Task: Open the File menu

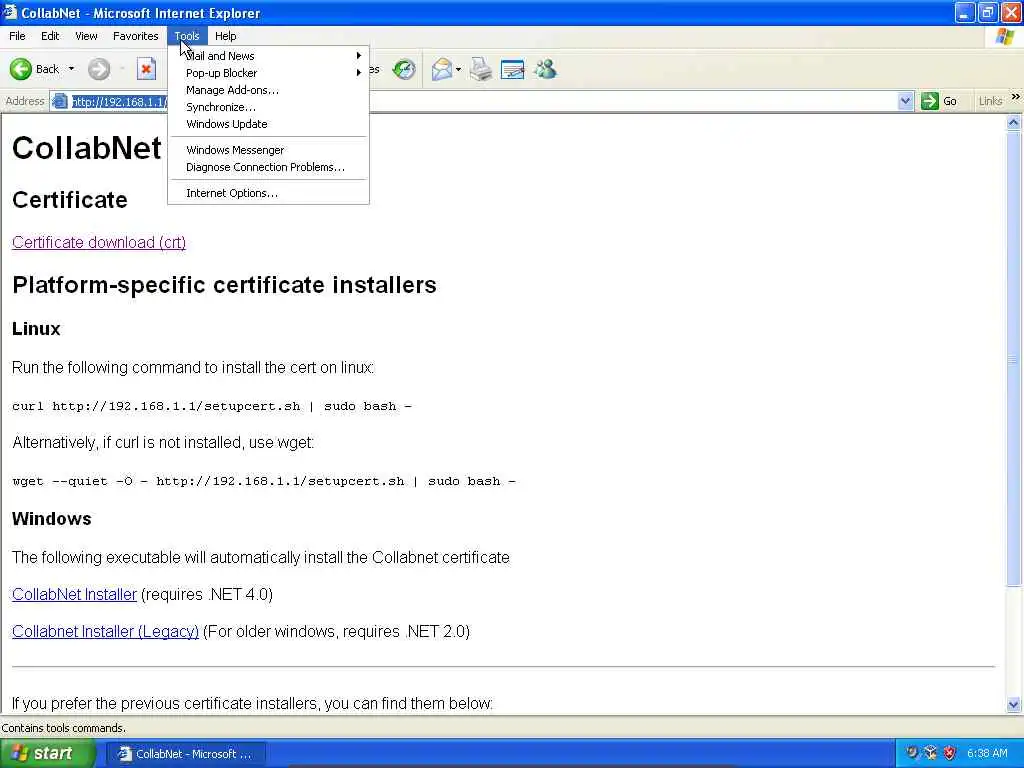Action: coord(18,36)
